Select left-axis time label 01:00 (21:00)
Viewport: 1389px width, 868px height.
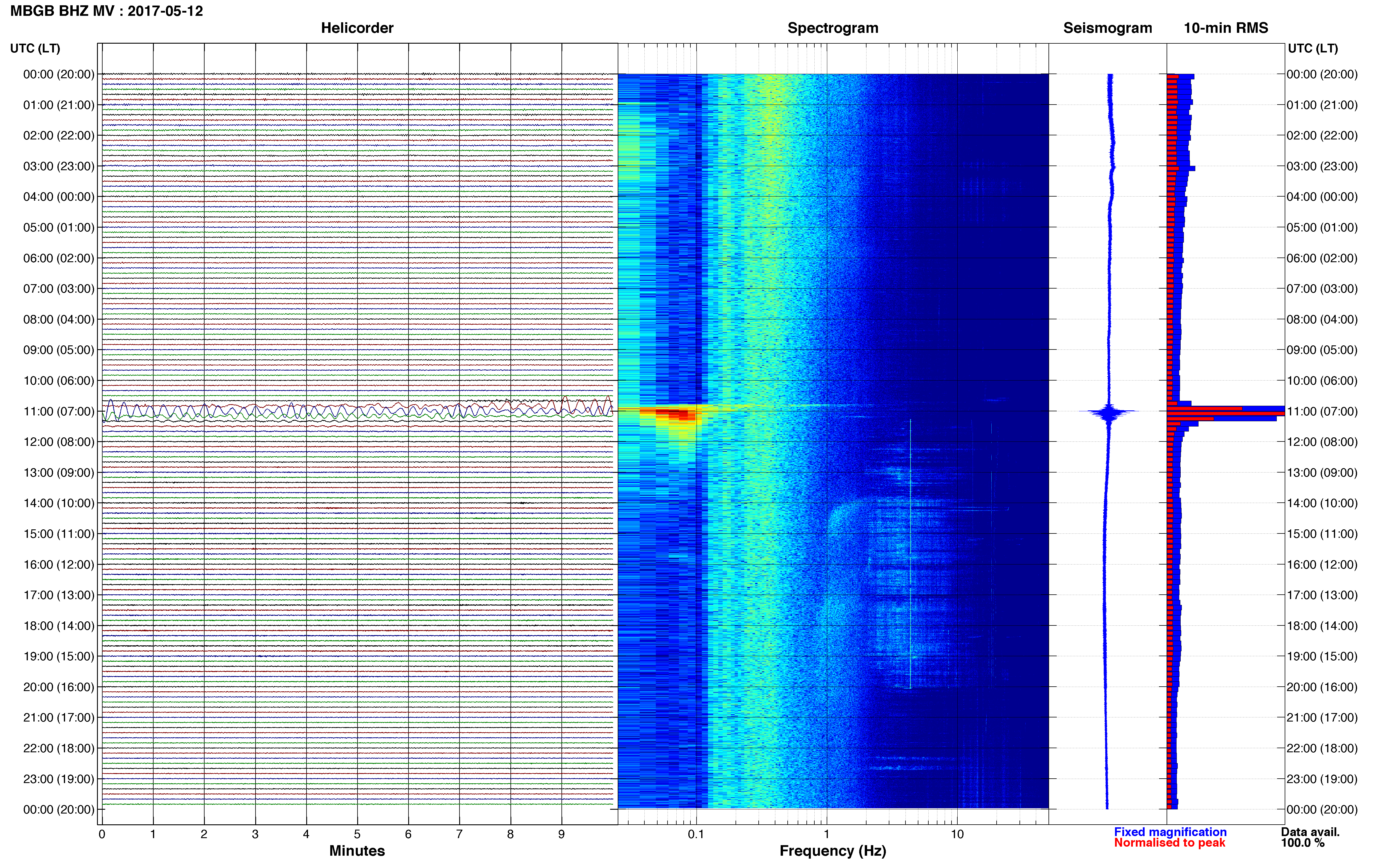[59, 105]
